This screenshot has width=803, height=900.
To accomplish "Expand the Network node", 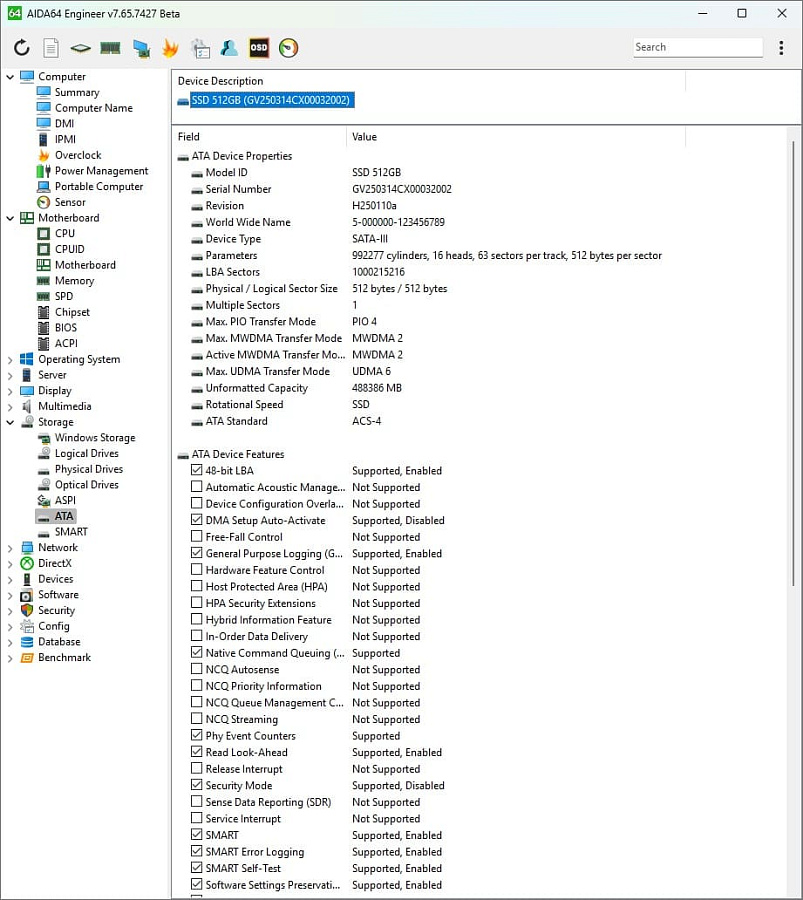I will point(10,548).
